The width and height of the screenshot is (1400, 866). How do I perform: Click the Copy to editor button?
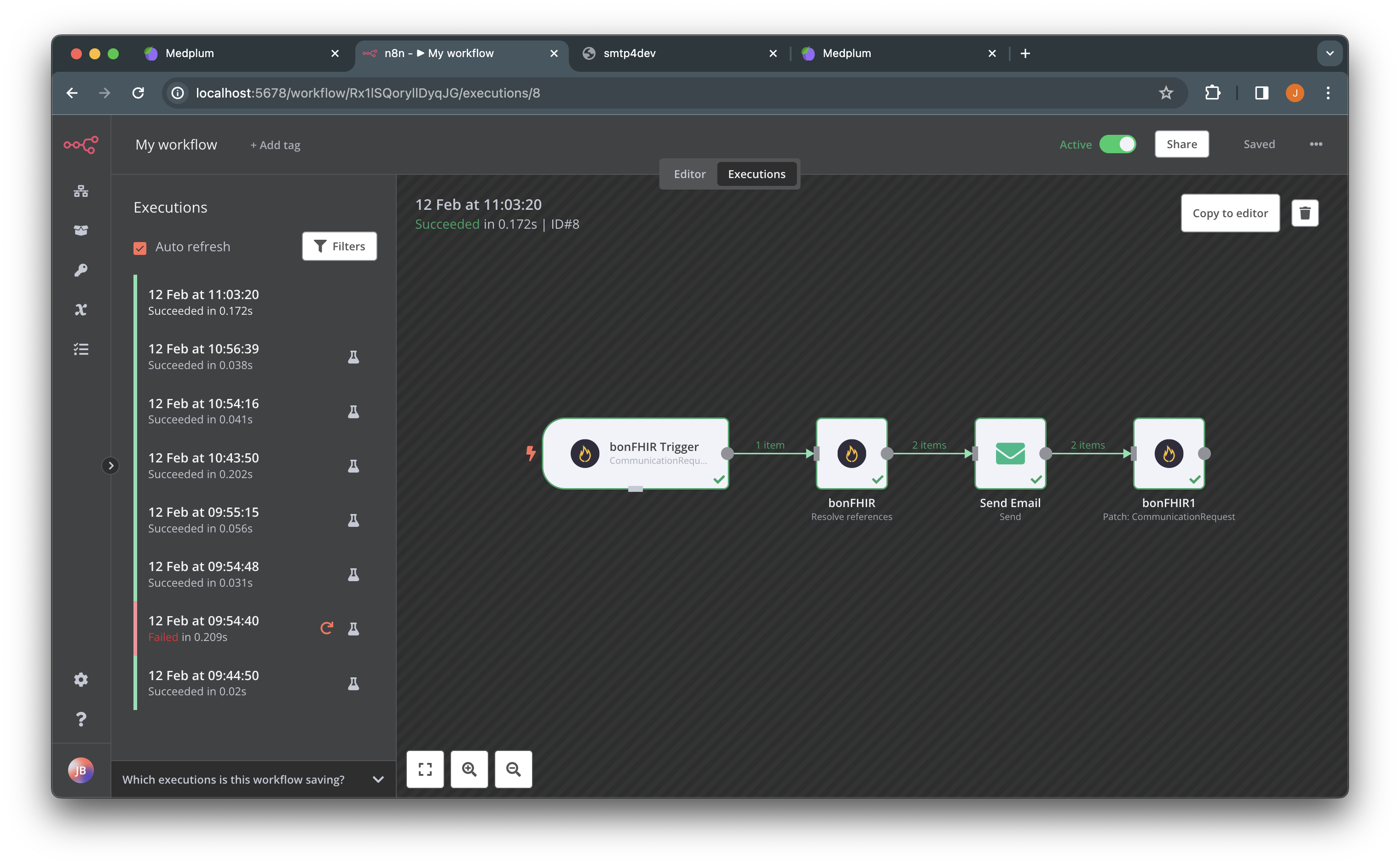(x=1229, y=213)
